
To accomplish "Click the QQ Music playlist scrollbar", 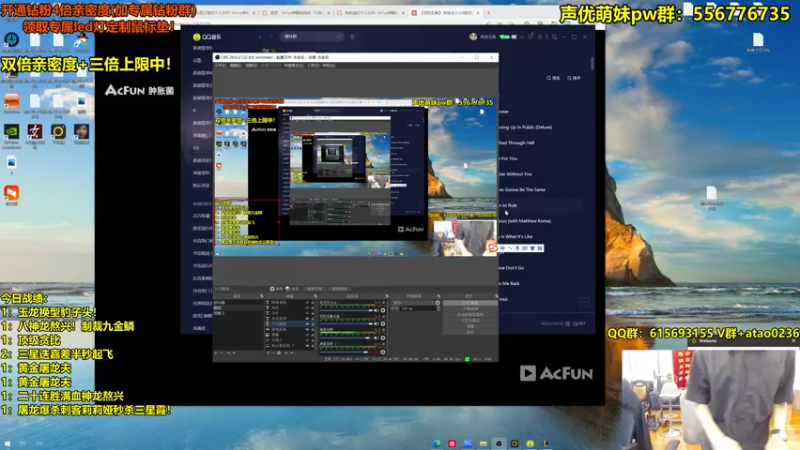I will [x=592, y=64].
